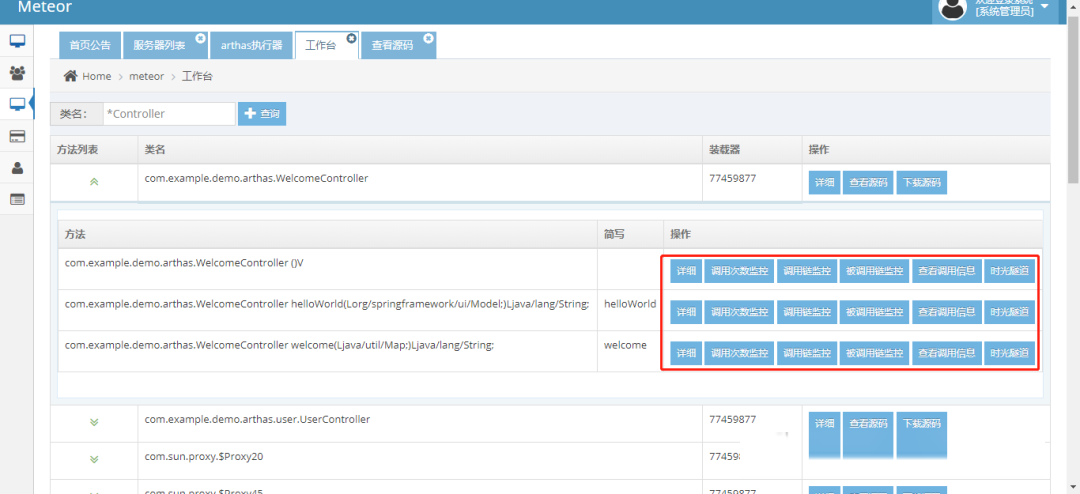The image size is (1080, 494).
Task: Click 下载源码 for WelcomeController
Action: [x=920, y=183]
